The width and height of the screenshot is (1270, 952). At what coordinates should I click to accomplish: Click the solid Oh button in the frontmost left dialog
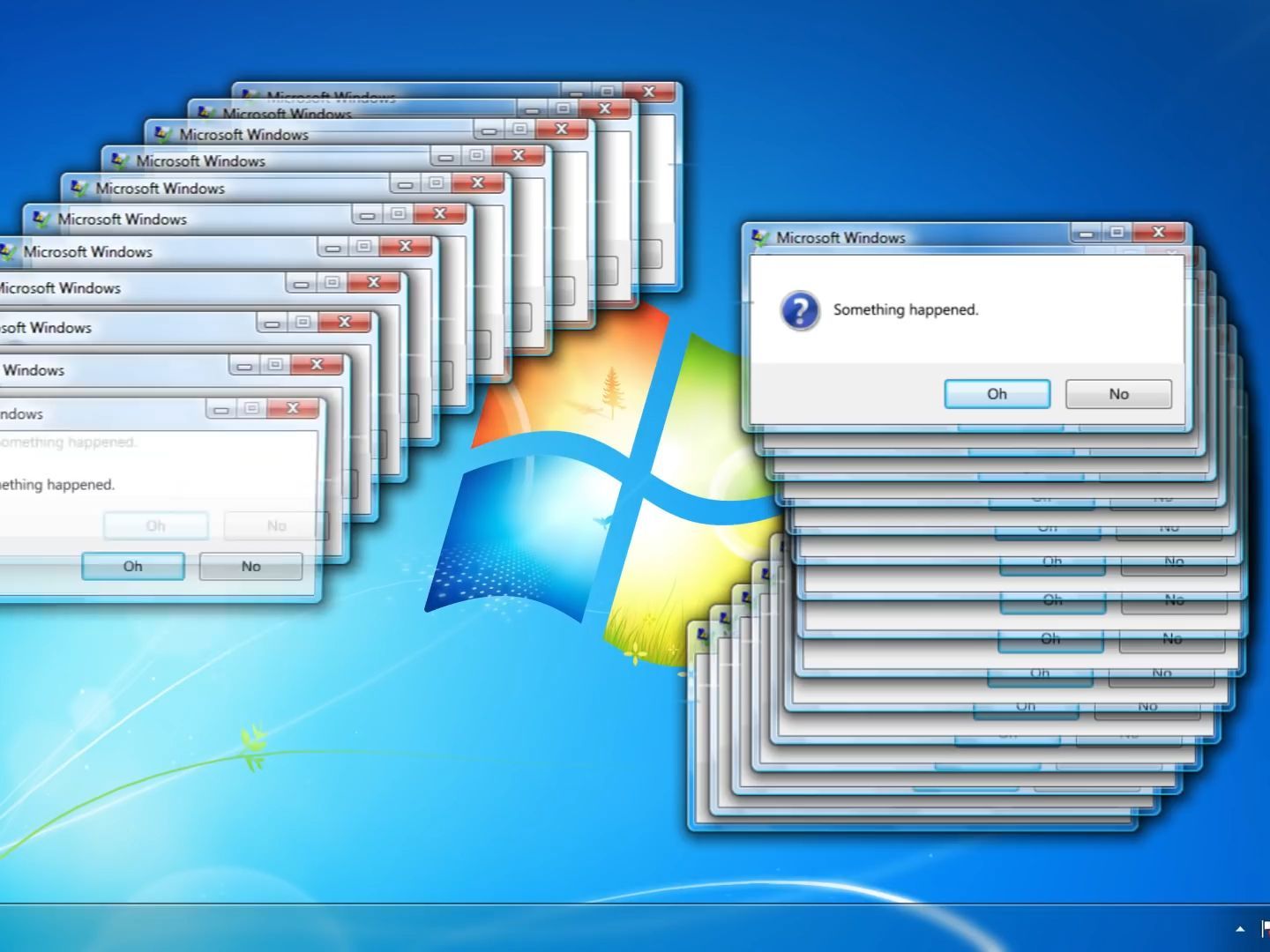(x=132, y=566)
